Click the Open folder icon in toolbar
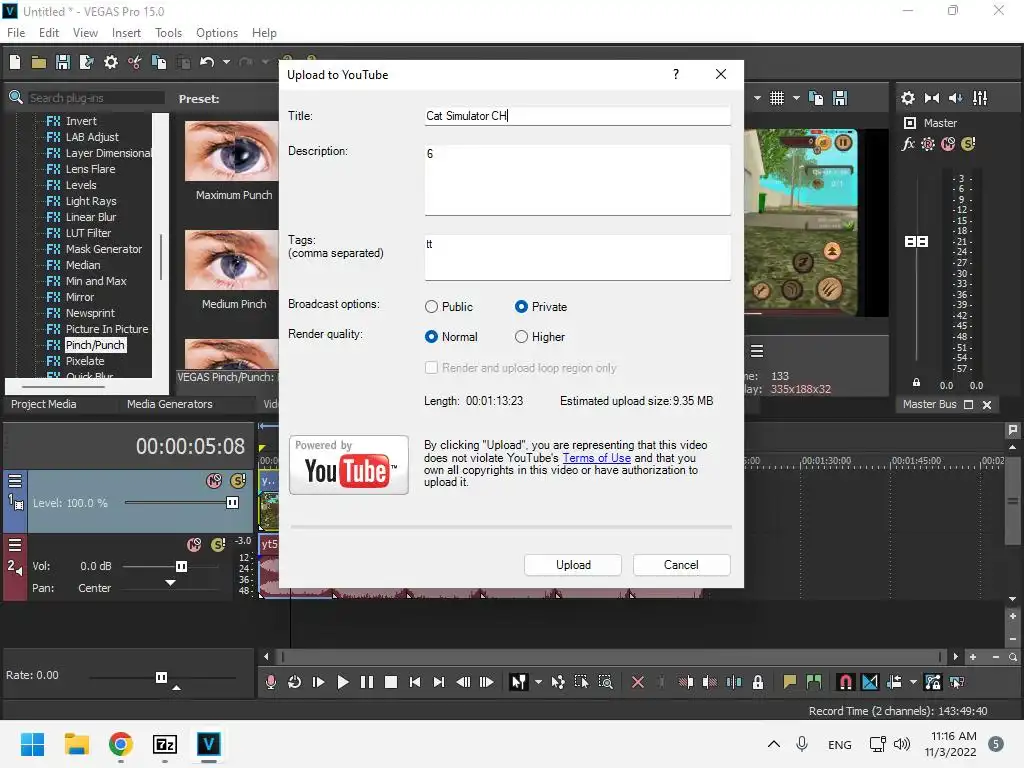1024x768 pixels. coord(39,62)
